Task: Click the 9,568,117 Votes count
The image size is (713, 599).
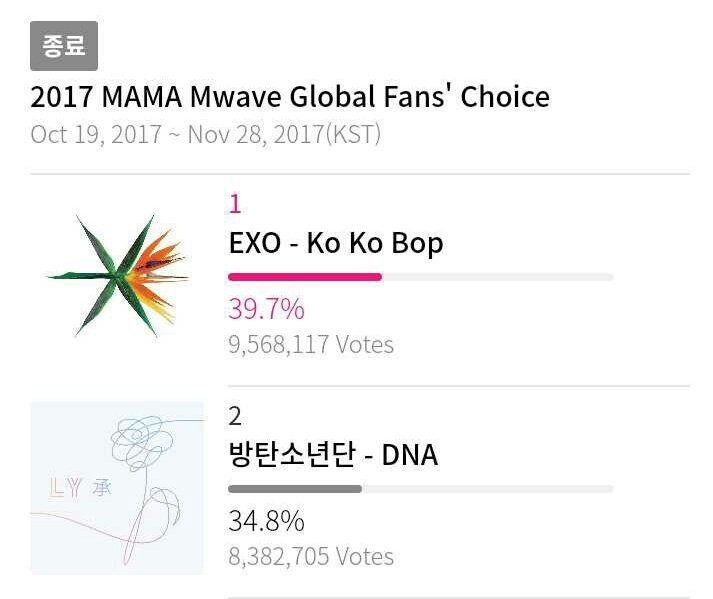Action: (311, 345)
